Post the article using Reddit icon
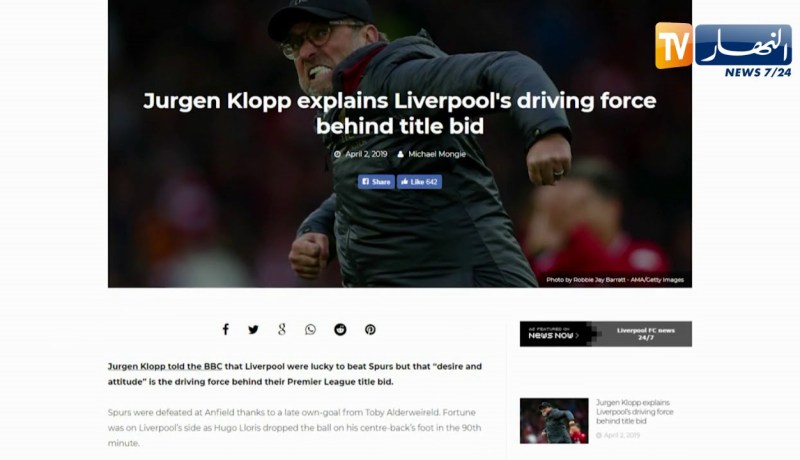Viewport: 800px width, 460px height. [x=340, y=330]
